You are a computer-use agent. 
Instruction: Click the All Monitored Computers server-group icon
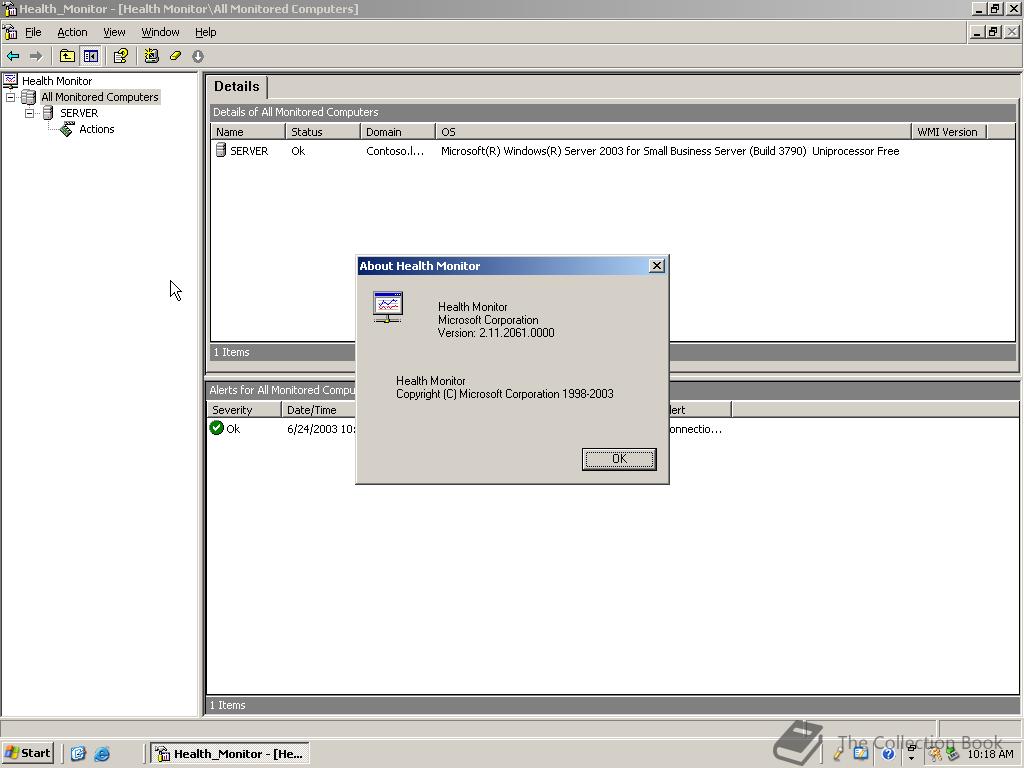pos(28,97)
